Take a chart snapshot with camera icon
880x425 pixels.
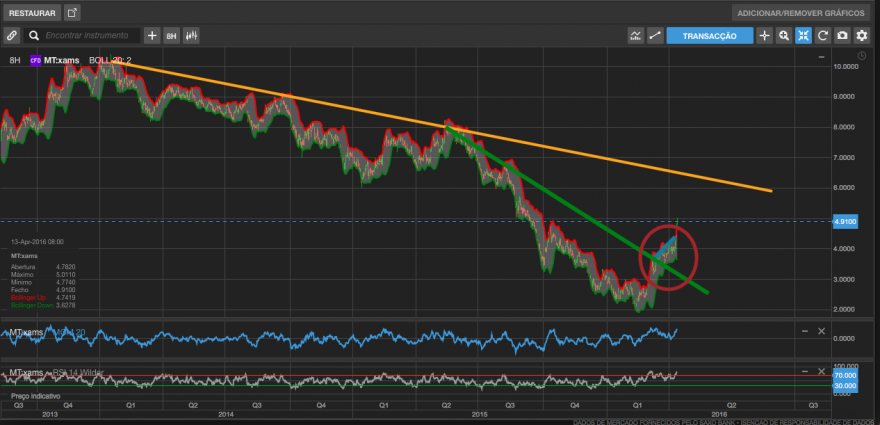pos(842,35)
